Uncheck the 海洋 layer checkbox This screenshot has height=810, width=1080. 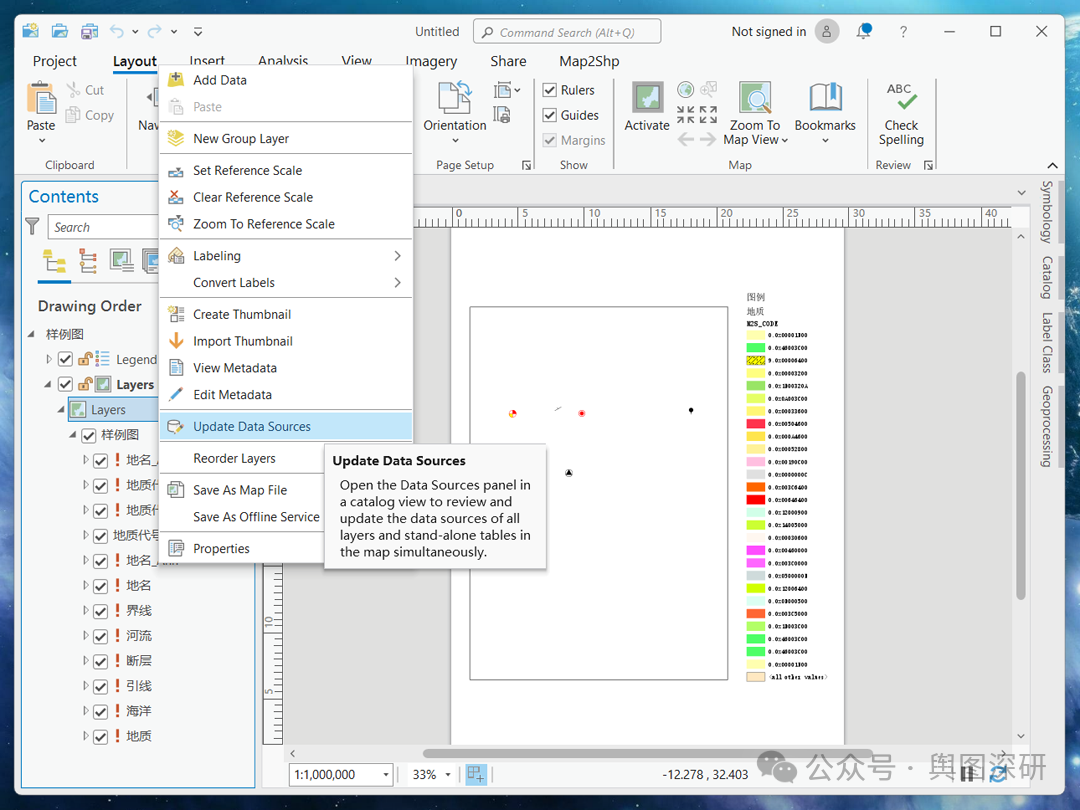pos(101,712)
